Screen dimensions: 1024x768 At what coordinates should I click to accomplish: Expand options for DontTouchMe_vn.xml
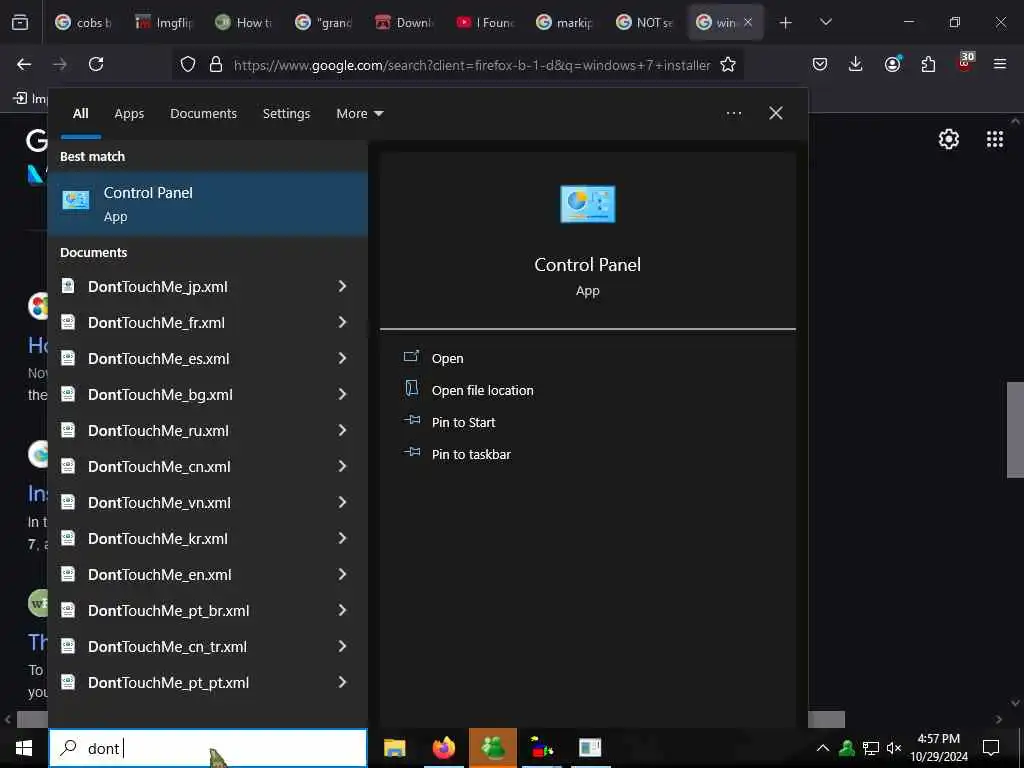[342, 502]
